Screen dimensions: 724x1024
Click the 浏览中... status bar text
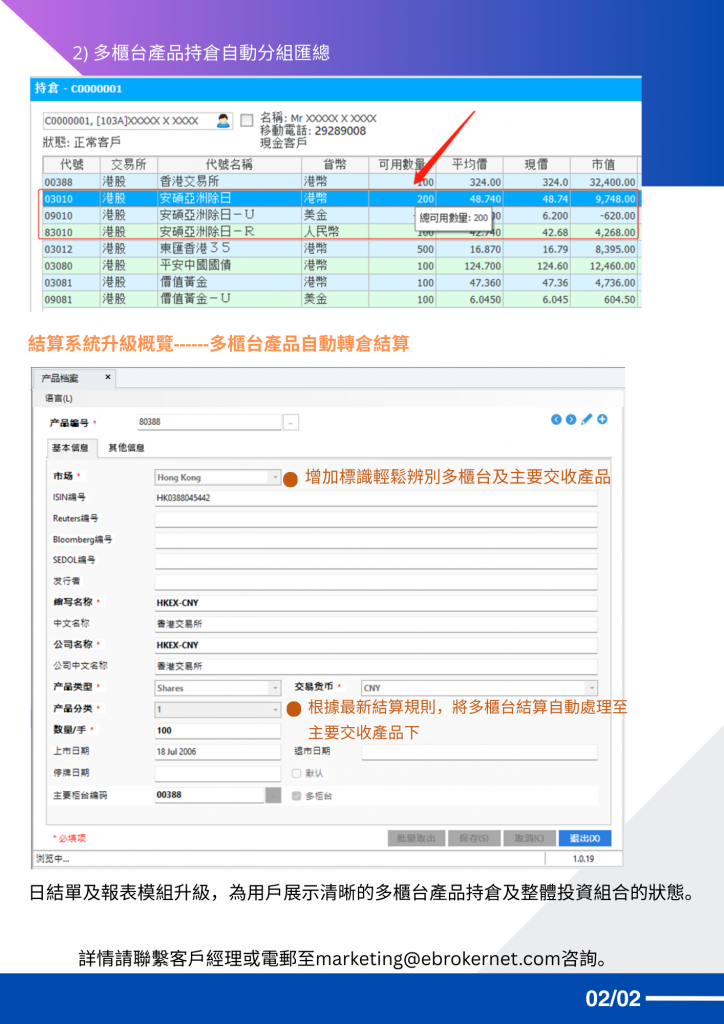(x=53, y=859)
